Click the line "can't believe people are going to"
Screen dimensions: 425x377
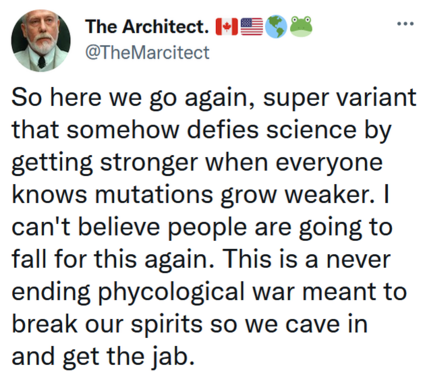[202, 228]
